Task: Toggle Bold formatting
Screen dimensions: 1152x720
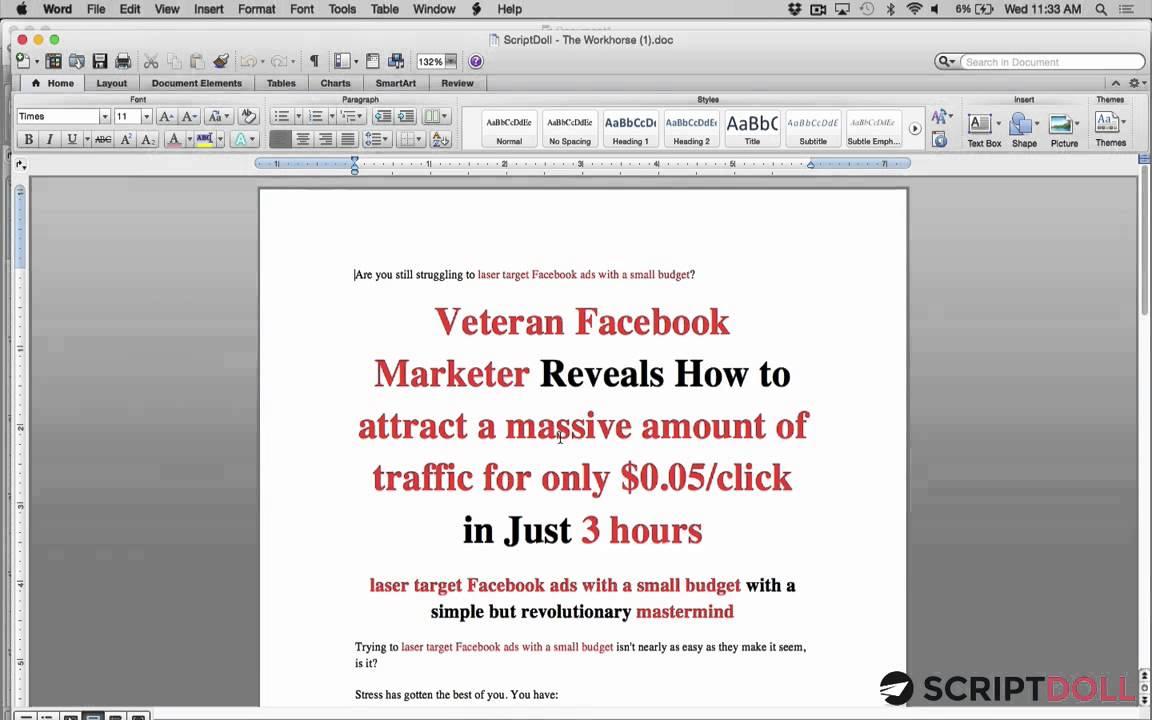Action: pos(28,139)
